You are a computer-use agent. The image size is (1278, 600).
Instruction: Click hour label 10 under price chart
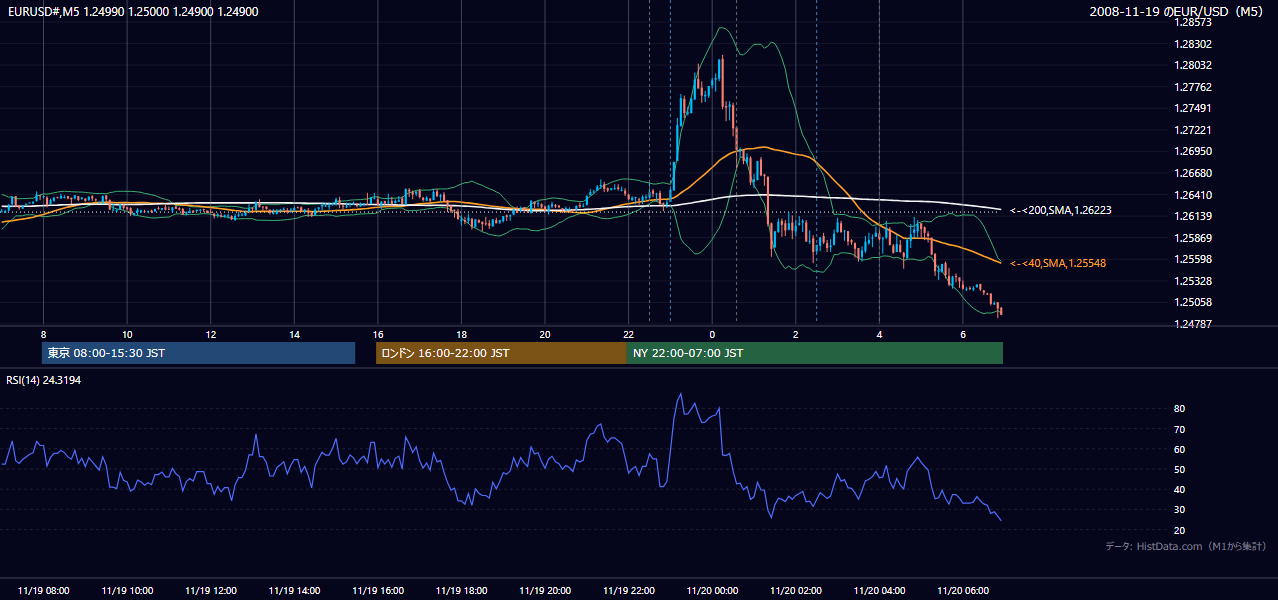(127, 334)
